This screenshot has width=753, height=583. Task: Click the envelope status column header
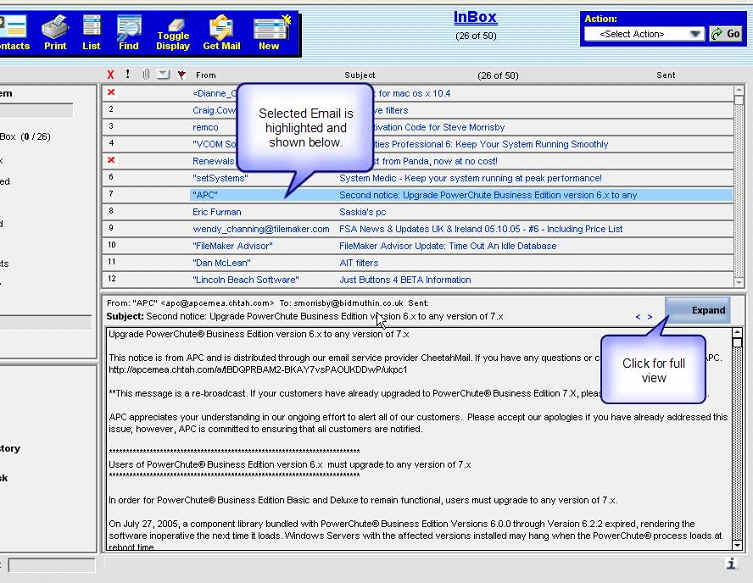coord(163,74)
